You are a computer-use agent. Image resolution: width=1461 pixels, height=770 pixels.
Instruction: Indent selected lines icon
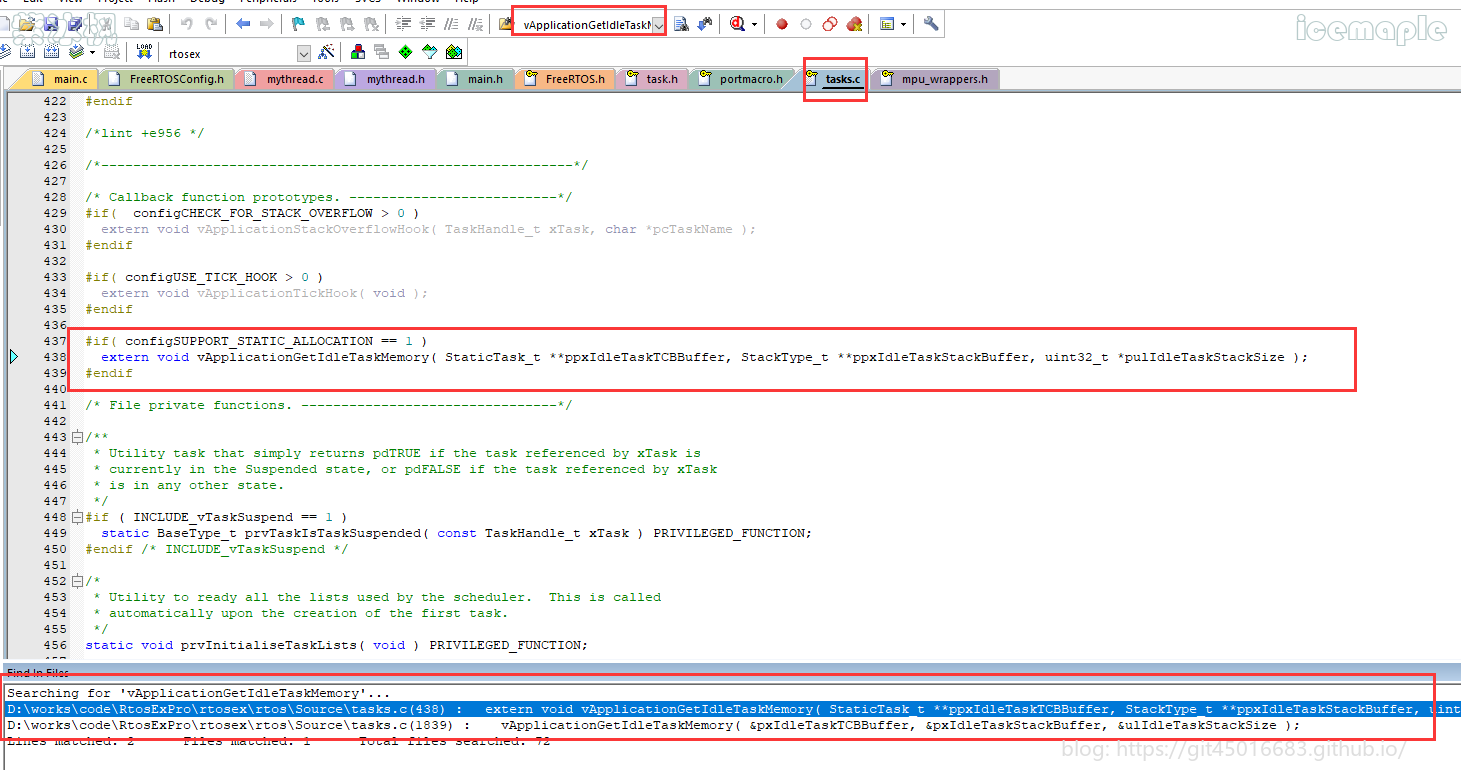403,23
